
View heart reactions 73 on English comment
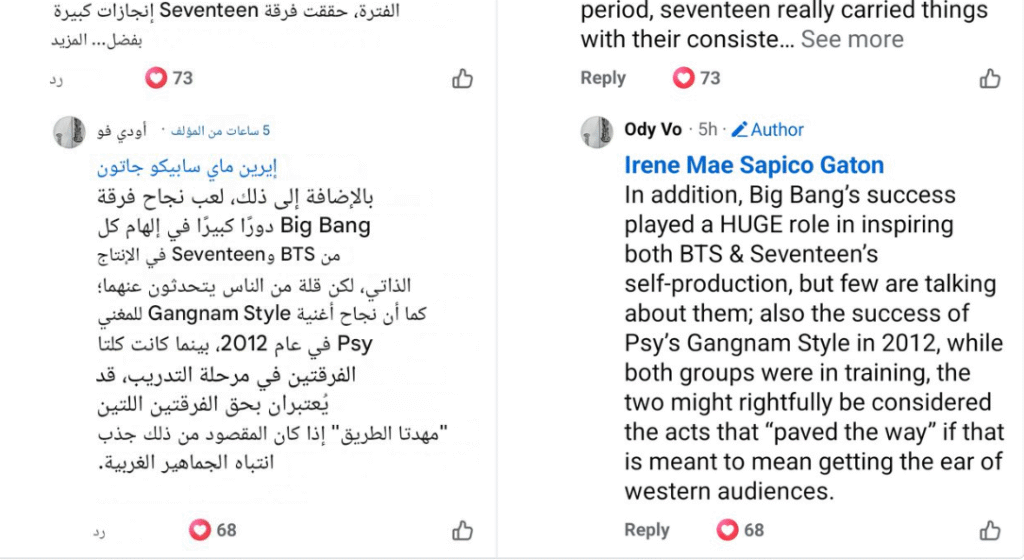click(x=696, y=78)
